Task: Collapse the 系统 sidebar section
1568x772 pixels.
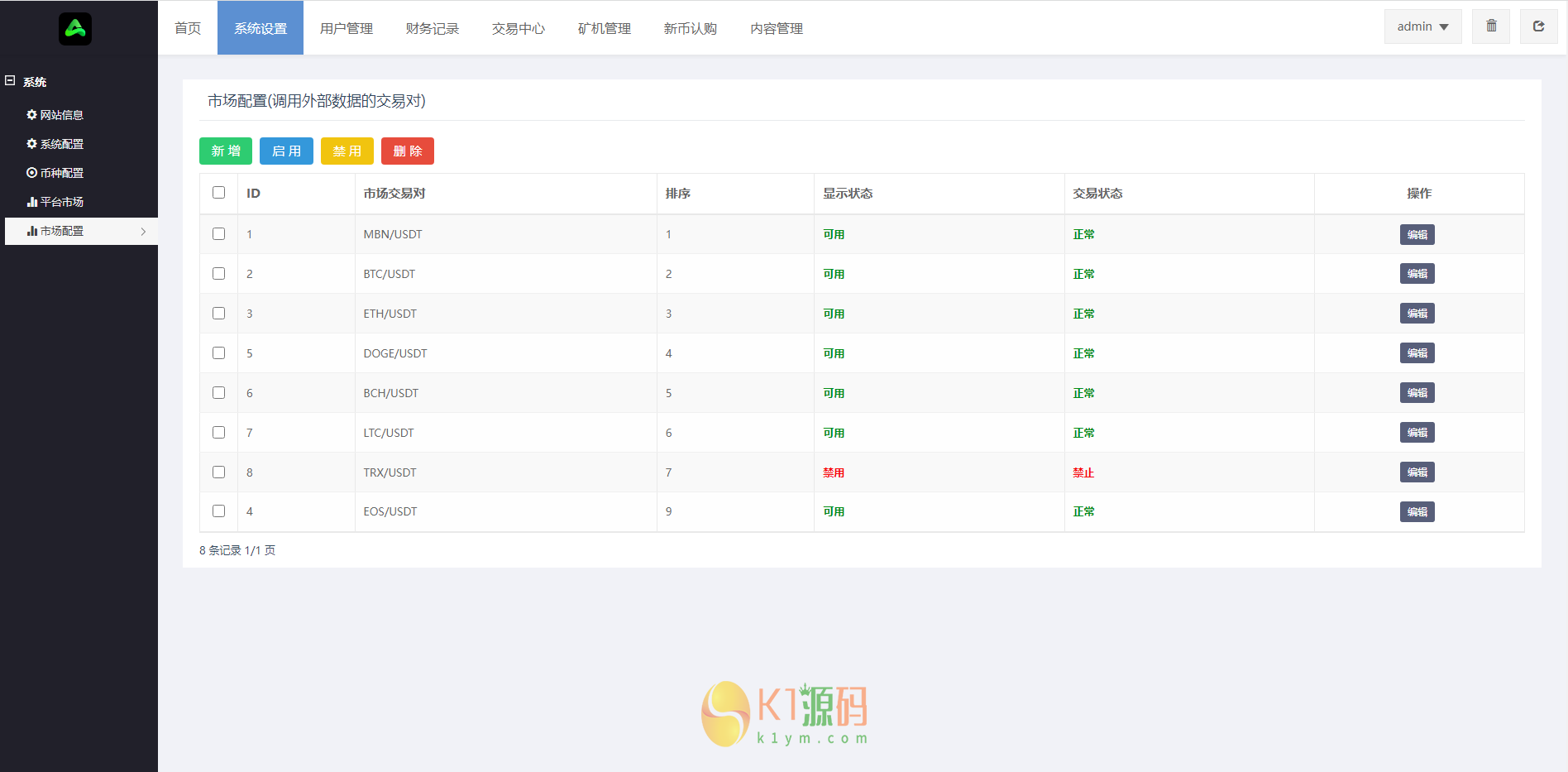Action: (x=10, y=81)
